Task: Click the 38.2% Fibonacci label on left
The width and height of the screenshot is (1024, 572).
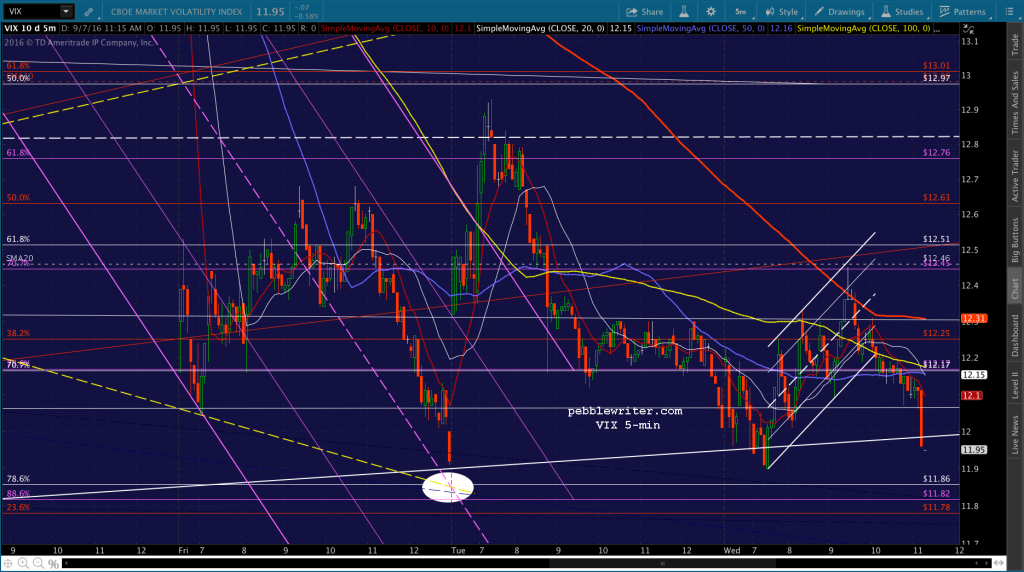Action: click(18, 333)
